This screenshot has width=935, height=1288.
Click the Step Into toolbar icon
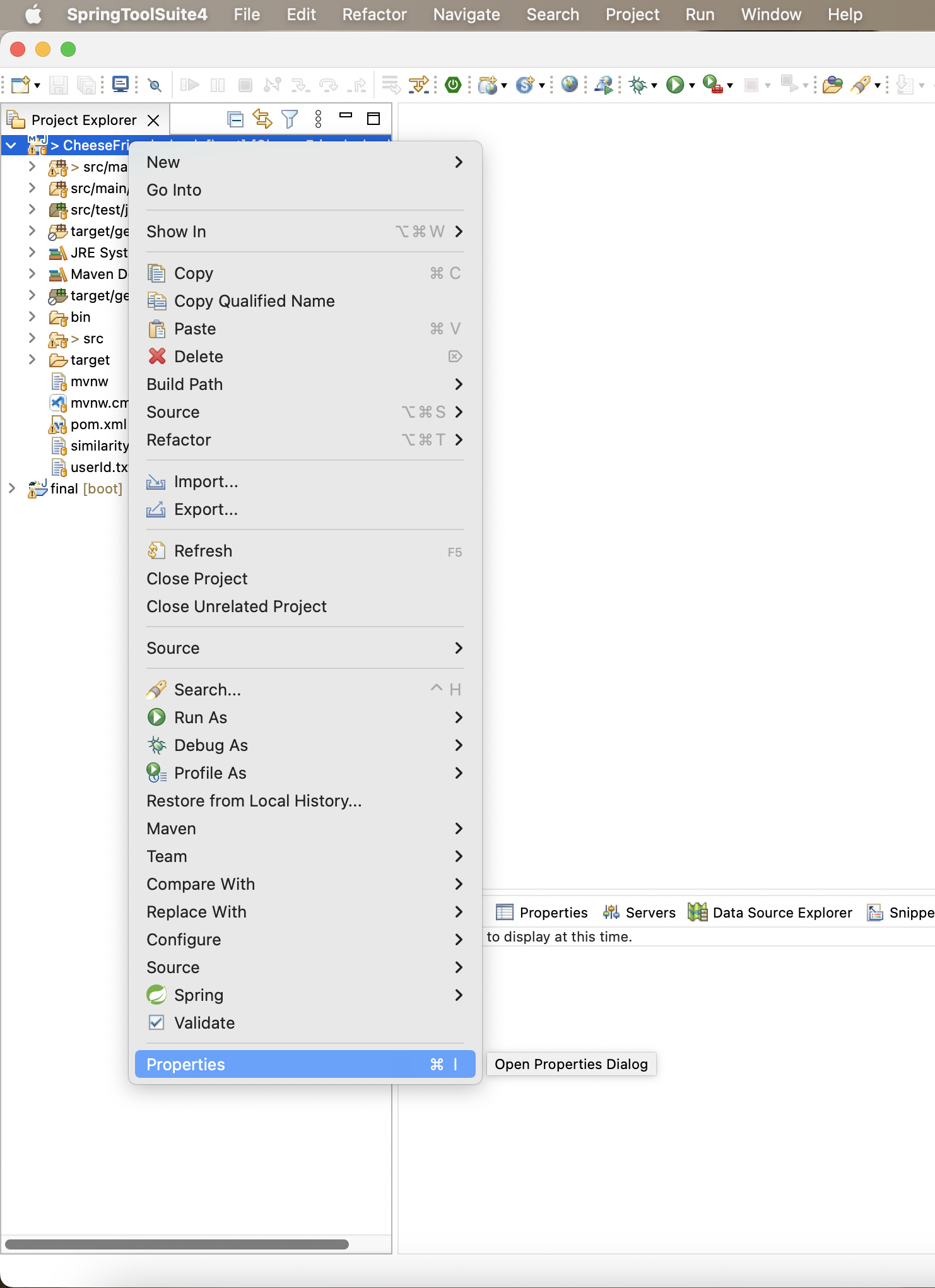(x=300, y=85)
